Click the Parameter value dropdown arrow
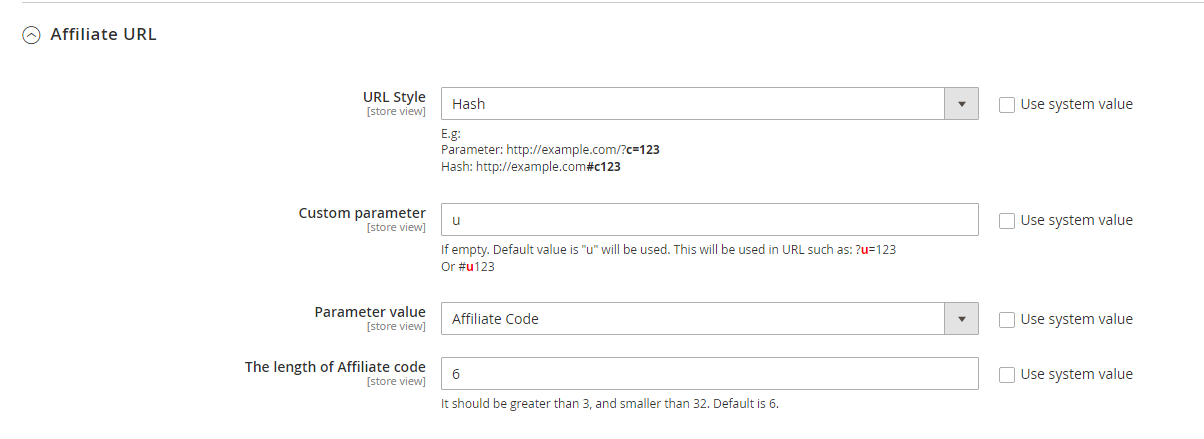The image size is (1204, 439). tap(961, 319)
